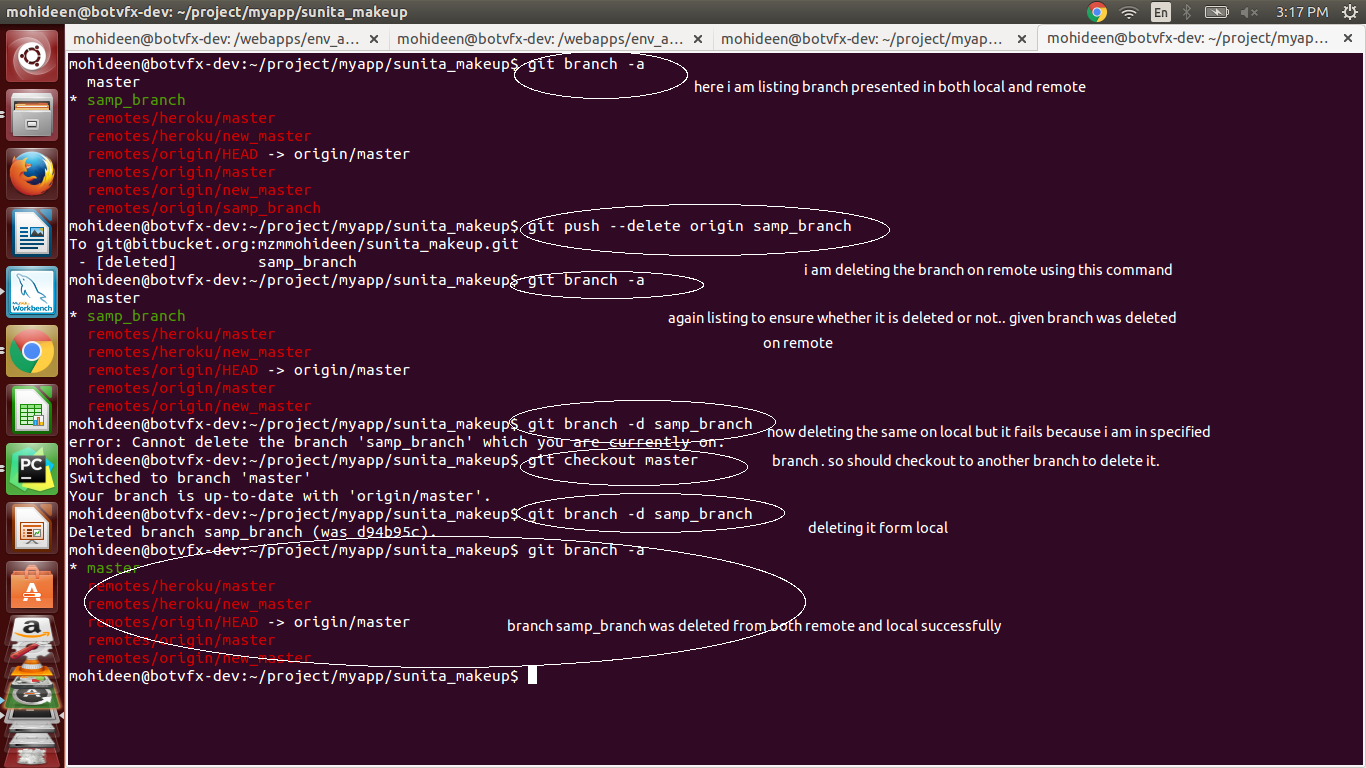The height and width of the screenshot is (768, 1366).
Task: Click the muted volume indicator
Action: click(1250, 12)
